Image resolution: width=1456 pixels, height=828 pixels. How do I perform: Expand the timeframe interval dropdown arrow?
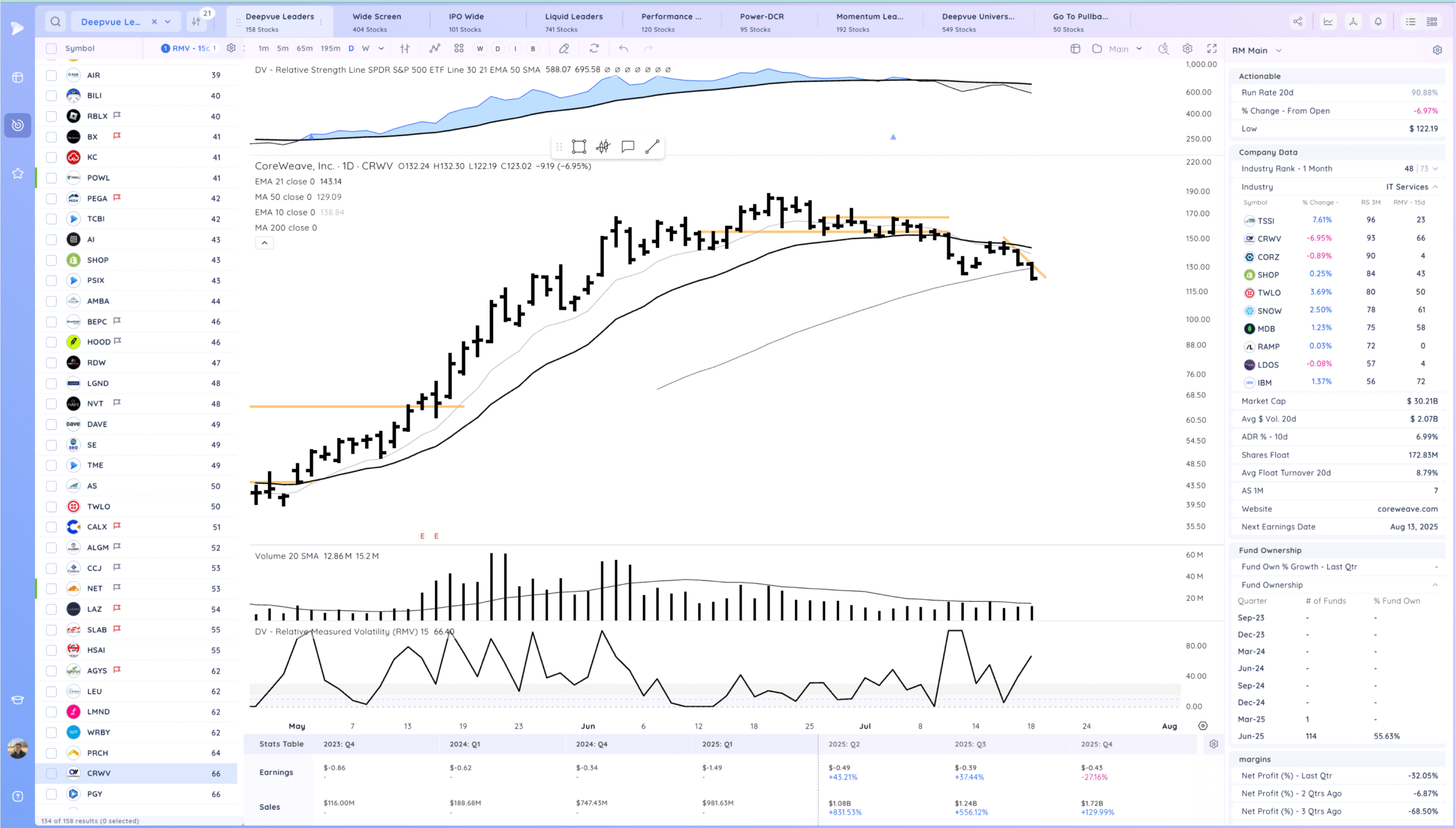coord(381,48)
